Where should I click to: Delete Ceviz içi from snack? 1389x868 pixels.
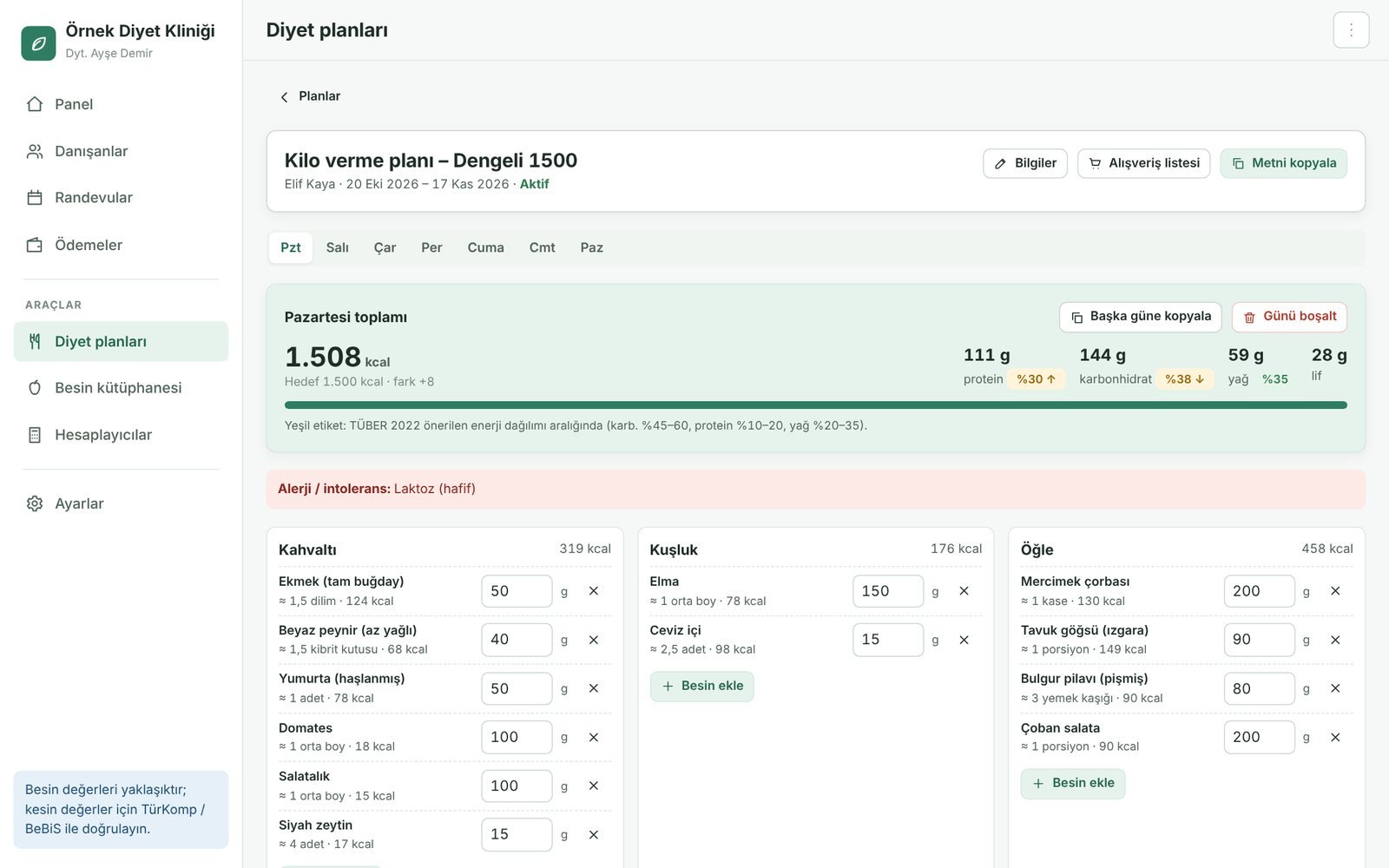(964, 640)
